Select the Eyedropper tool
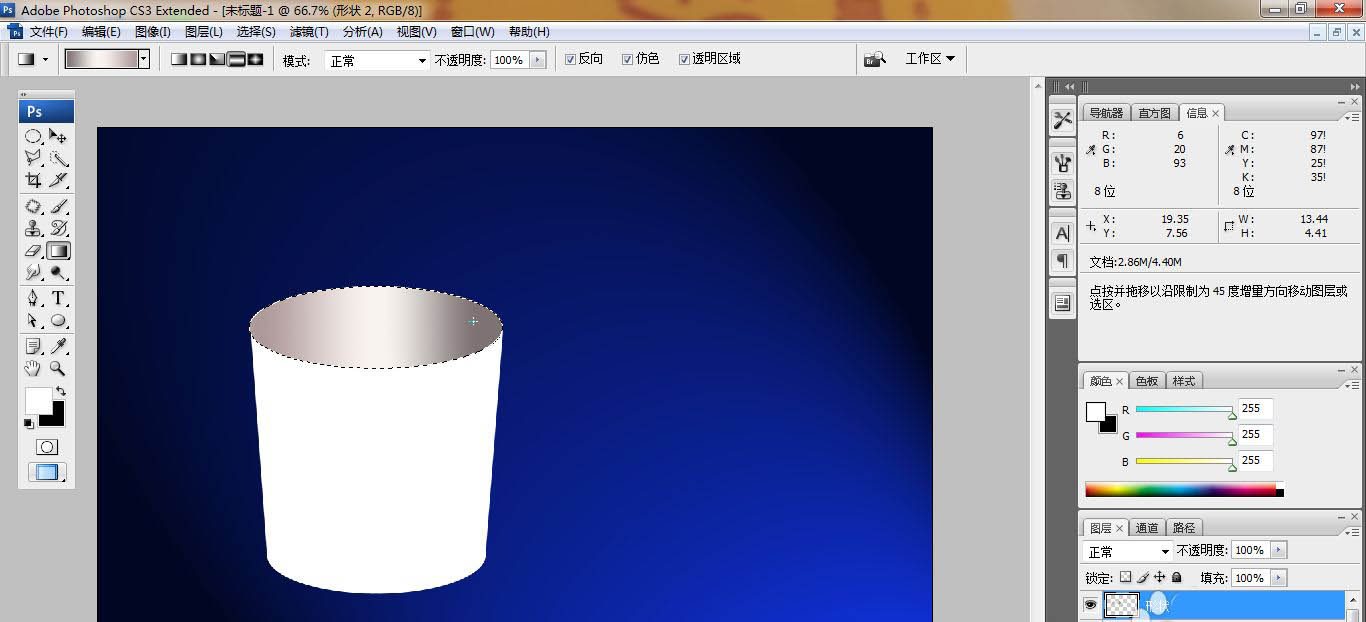The width and height of the screenshot is (1366, 622). 59,346
